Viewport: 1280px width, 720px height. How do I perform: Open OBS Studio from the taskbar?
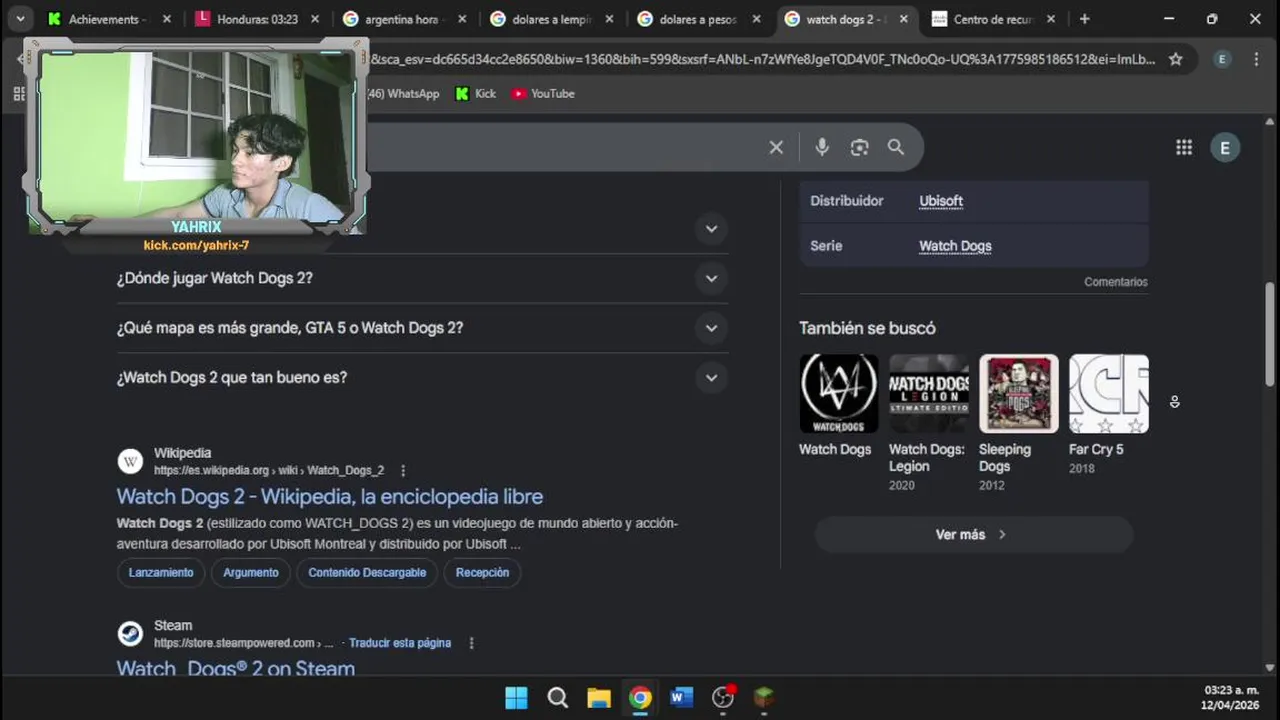click(x=723, y=698)
